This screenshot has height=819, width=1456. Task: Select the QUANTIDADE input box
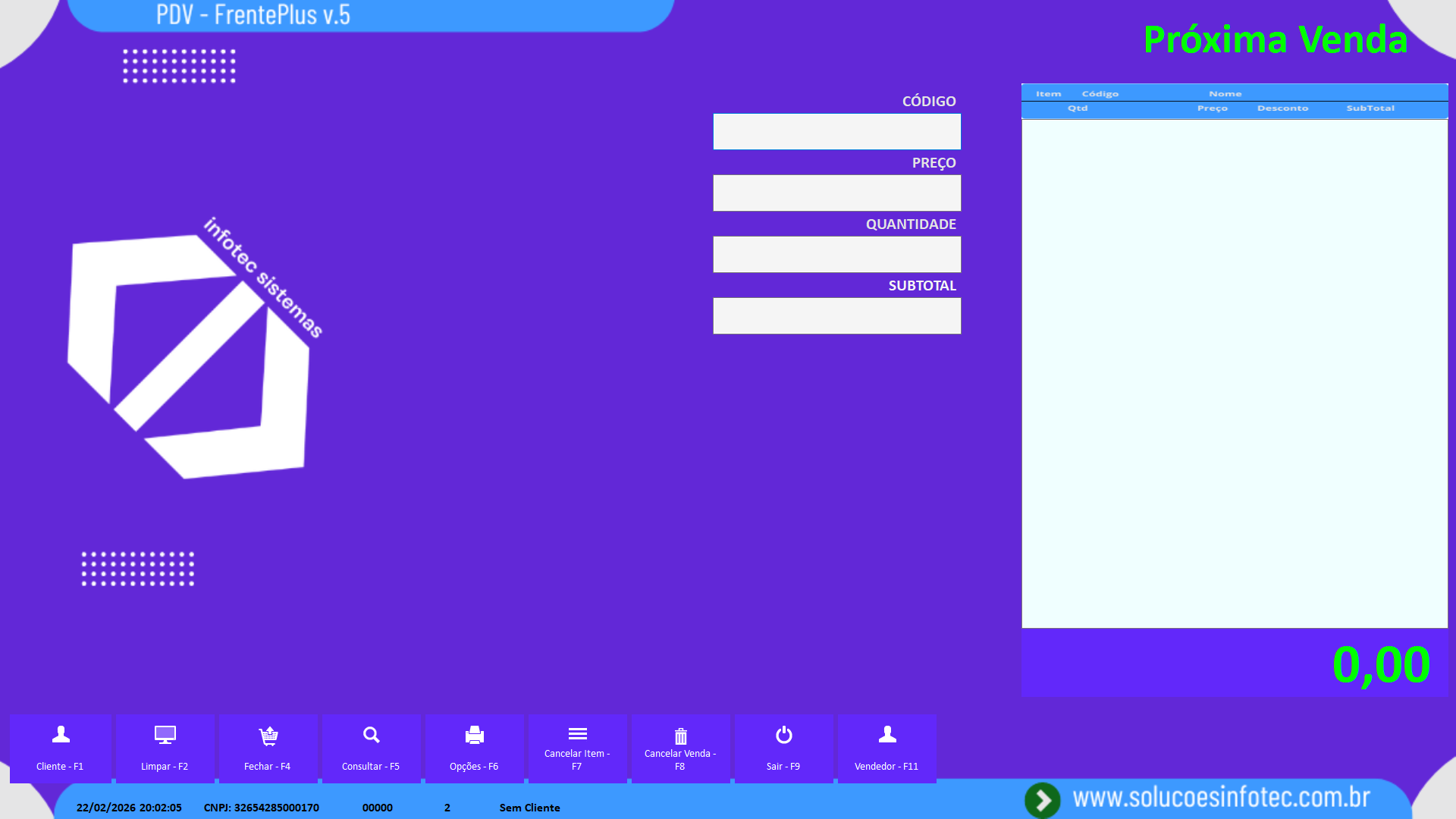pos(836,255)
